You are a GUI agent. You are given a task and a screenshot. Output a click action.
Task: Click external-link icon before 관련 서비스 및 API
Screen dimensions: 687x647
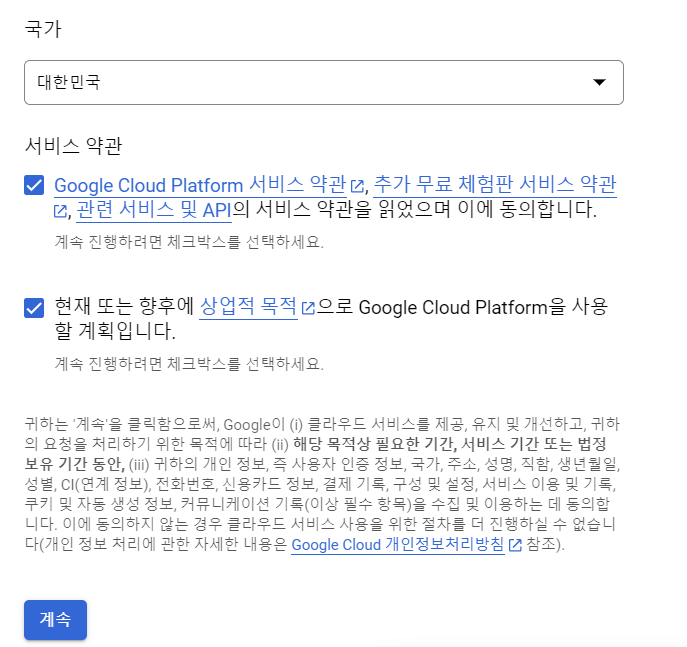pos(60,211)
